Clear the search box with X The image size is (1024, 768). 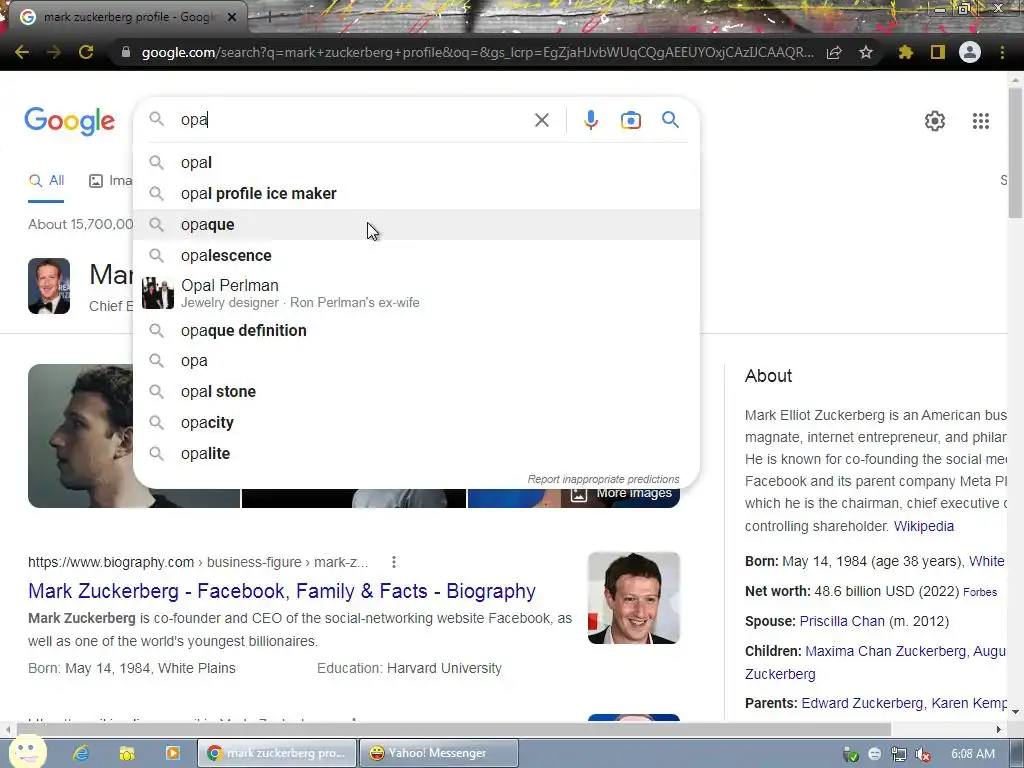tap(541, 120)
